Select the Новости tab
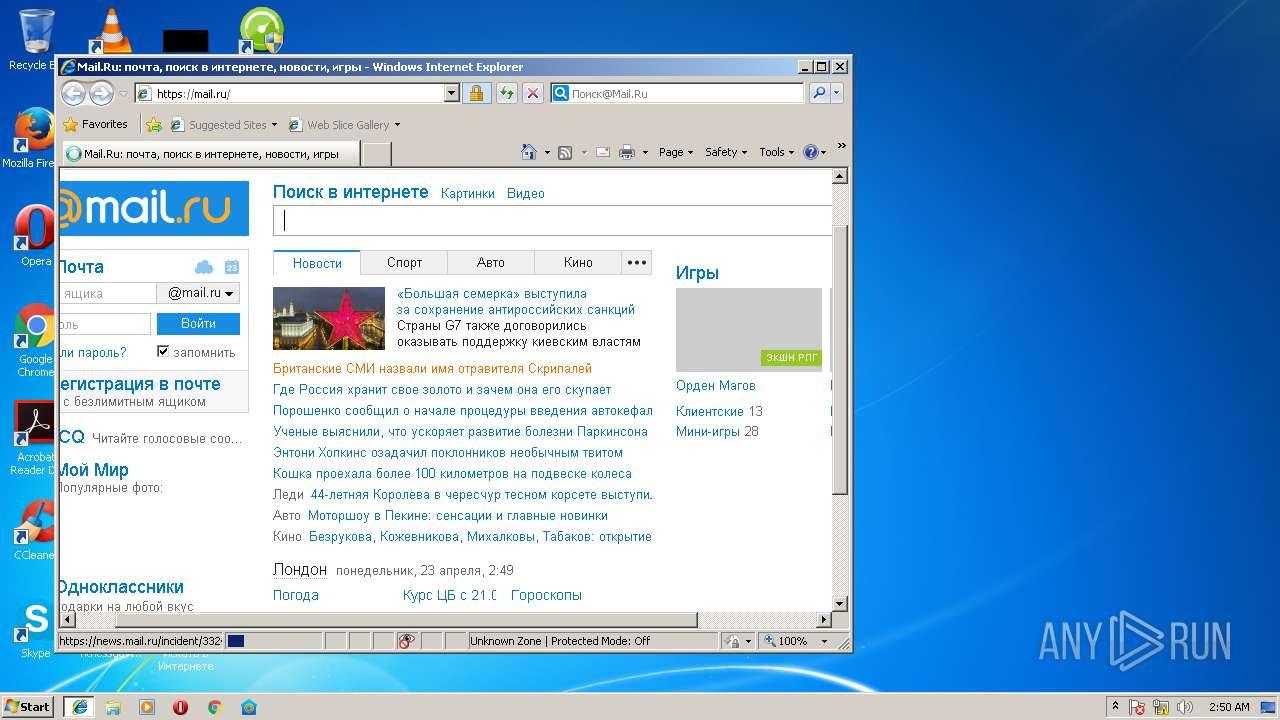This screenshot has width=1280, height=720. (317, 262)
